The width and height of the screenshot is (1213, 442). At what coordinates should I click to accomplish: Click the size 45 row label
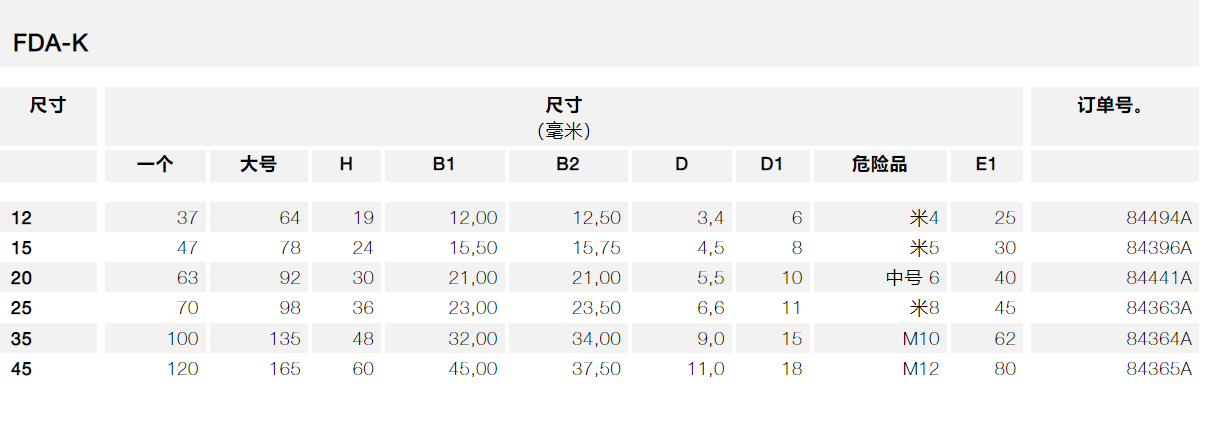[x=21, y=369]
